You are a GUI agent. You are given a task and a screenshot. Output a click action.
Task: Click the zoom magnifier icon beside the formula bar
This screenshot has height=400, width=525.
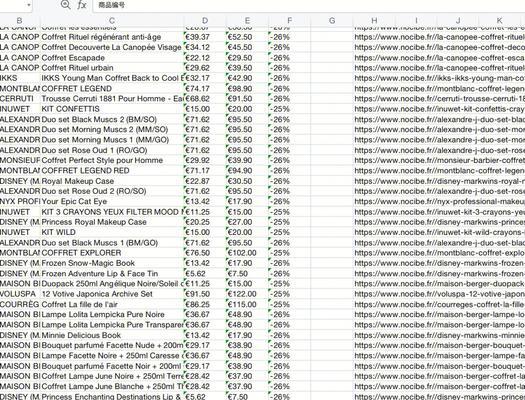pyautogui.click(x=66, y=5)
